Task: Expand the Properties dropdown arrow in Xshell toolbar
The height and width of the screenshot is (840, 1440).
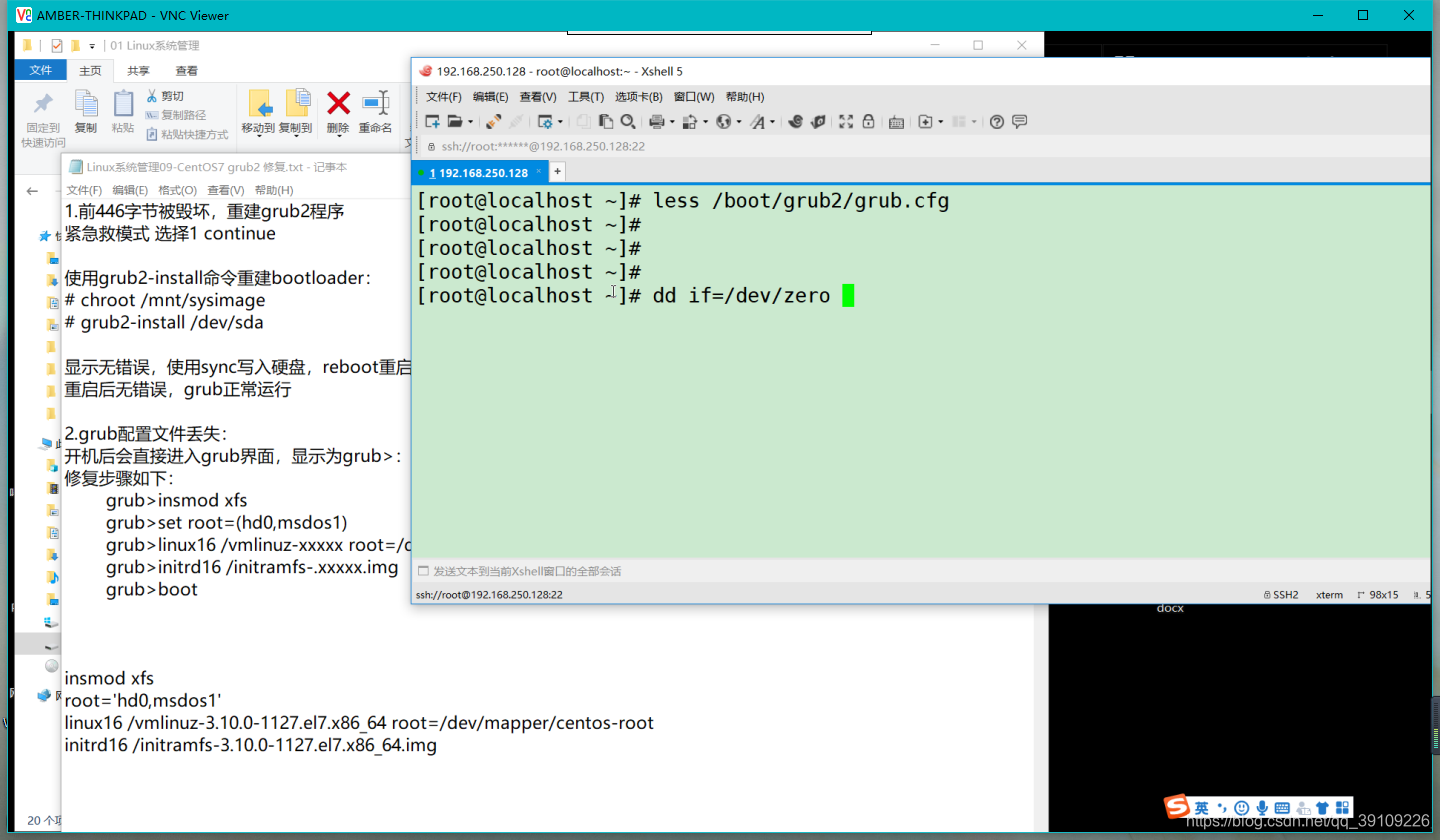Action: [560, 122]
